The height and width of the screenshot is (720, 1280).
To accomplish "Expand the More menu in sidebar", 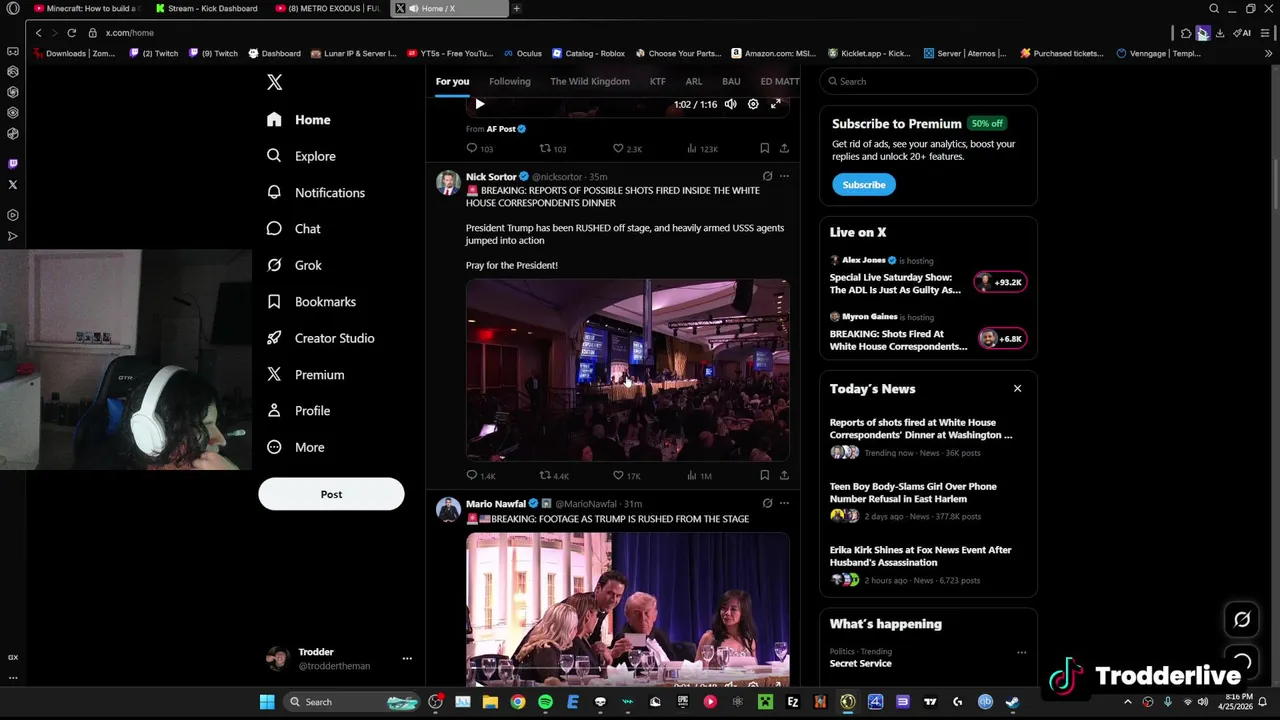I will [296, 447].
